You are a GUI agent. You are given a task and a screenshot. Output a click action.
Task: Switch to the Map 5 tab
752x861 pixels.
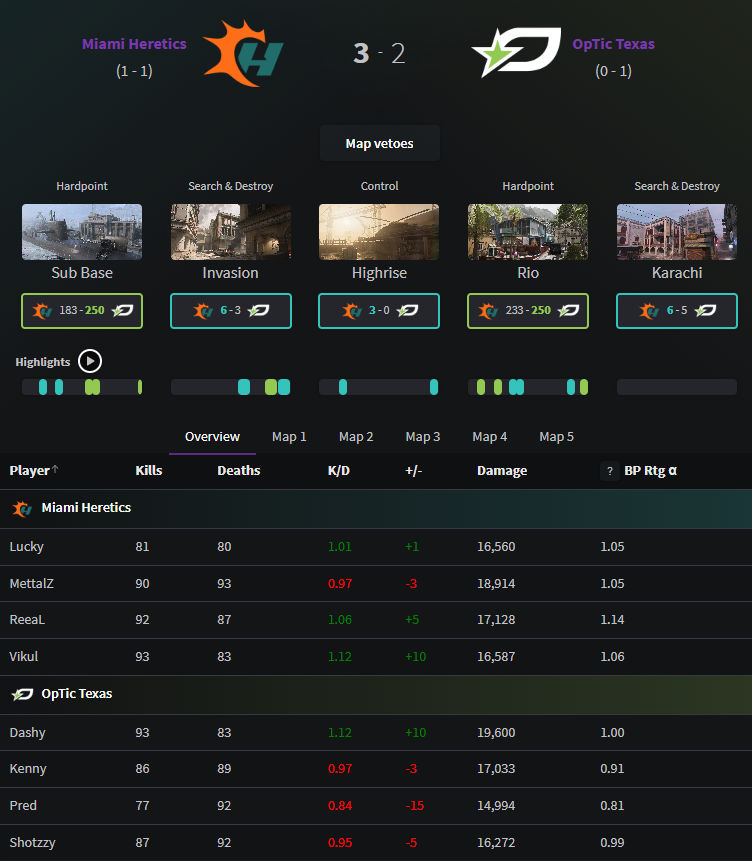coord(556,437)
